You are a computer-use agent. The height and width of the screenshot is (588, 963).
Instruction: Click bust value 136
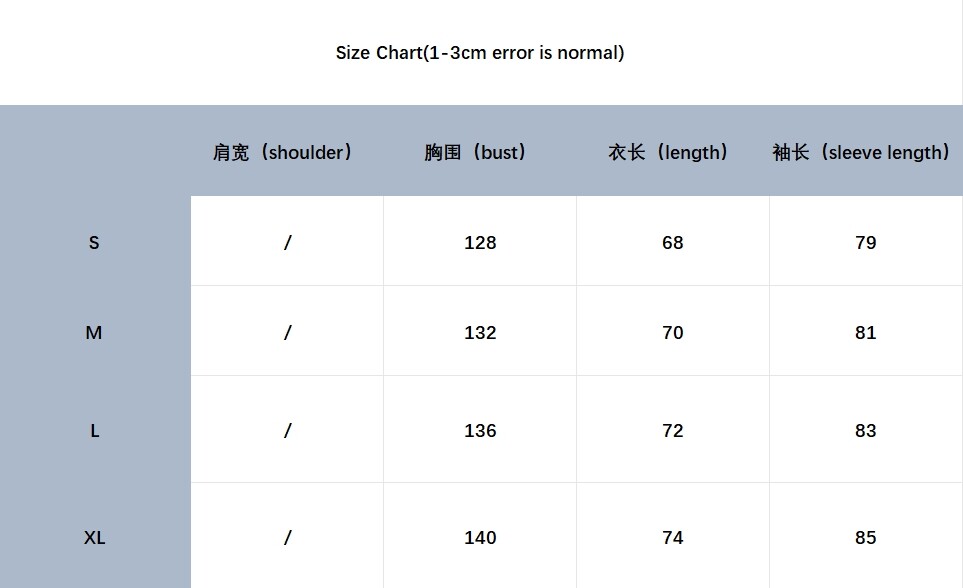pos(480,430)
